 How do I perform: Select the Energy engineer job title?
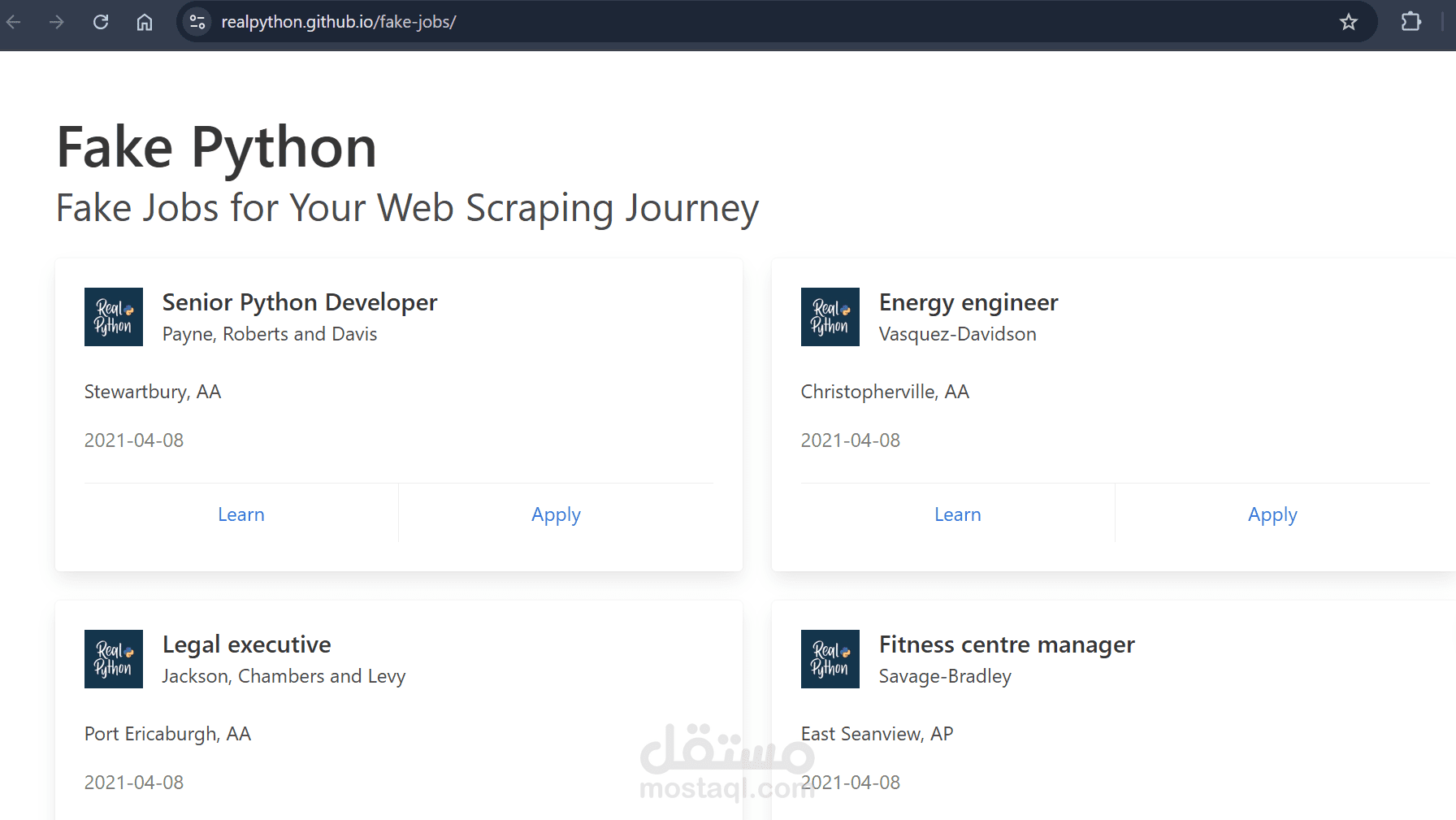(968, 303)
